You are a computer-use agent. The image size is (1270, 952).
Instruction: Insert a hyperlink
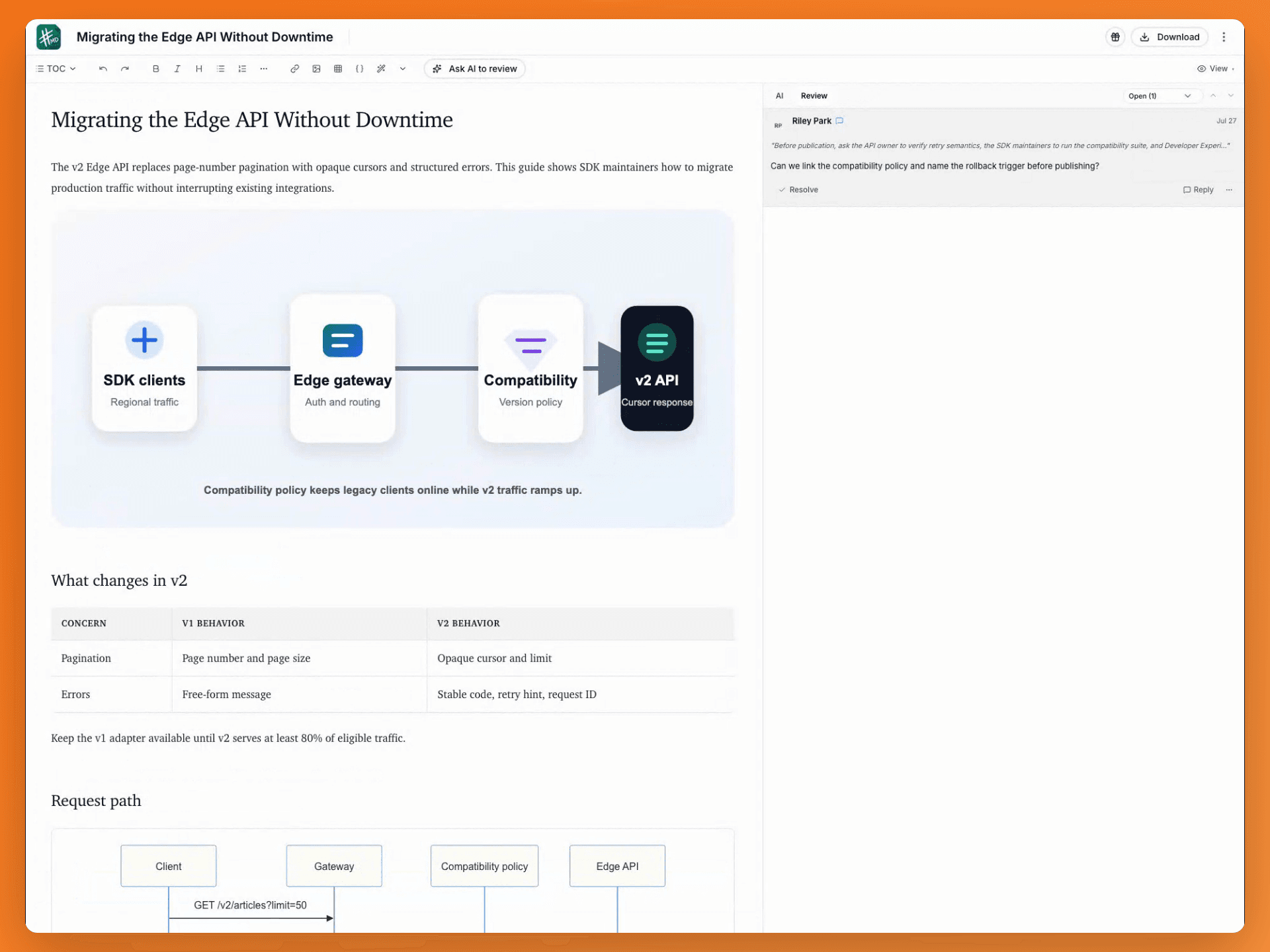(x=295, y=69)
